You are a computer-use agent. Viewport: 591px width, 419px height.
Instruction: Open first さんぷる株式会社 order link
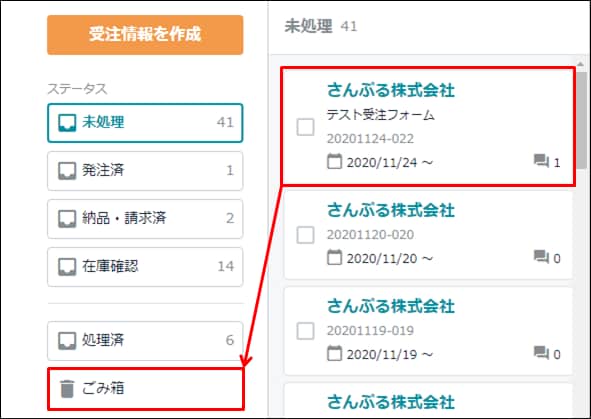tap(391, 90)
